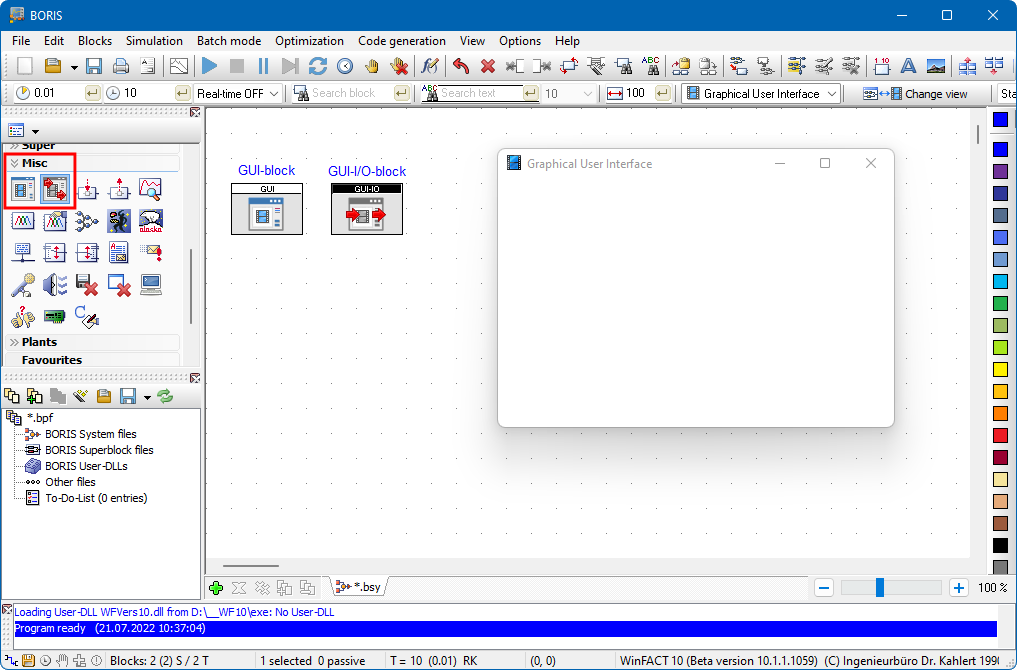Image resolution: width=1017 pixels, height=670 pixels.
Task: Click the blue refresh arrows toolbar icon
Action: pyautogui.click(x=317, y=66)
